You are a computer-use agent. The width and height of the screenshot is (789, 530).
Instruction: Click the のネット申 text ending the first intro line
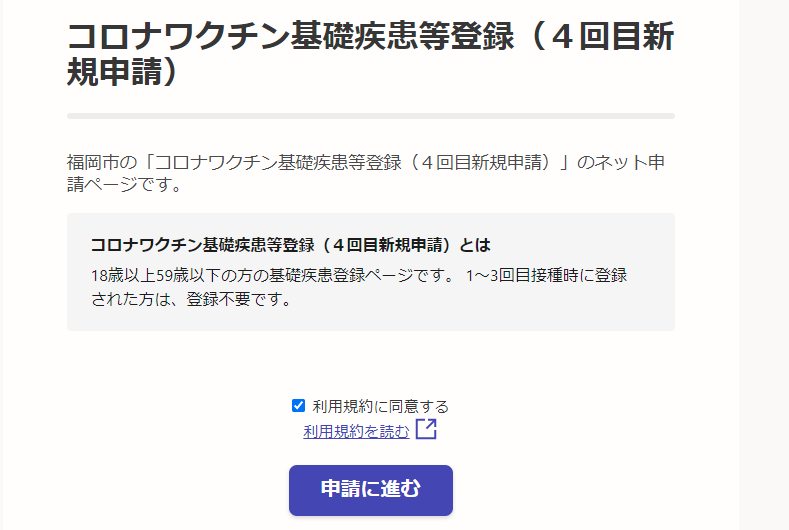point(621,163)
